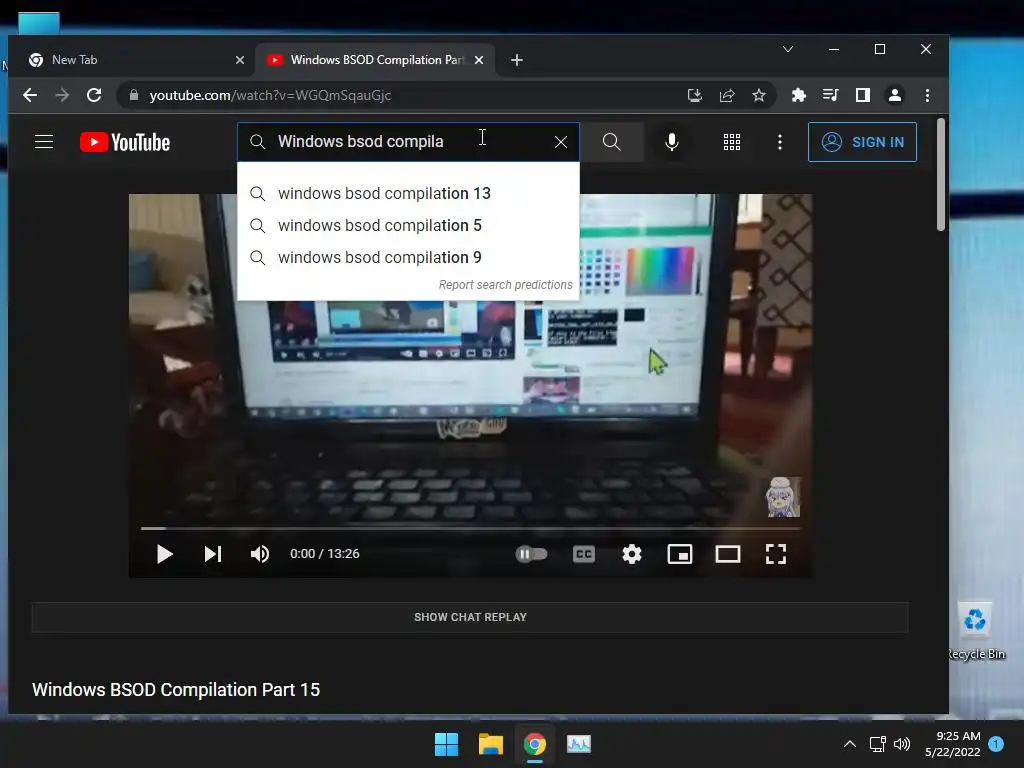Image resolution: width=1024 pixels, height=768 pixels.
Task: Go forward in browser history
Action: pos(62,95)
